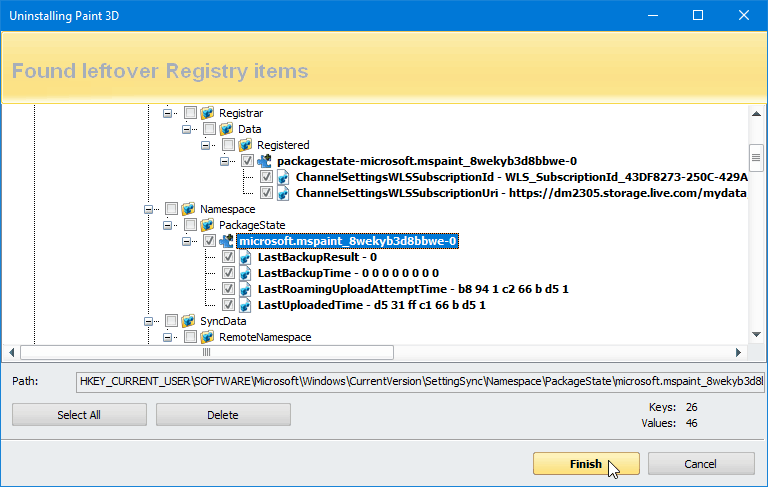Screen dimensions: 768x492
Task: Collapse the Registered tree node
Action: coord(205,146)
